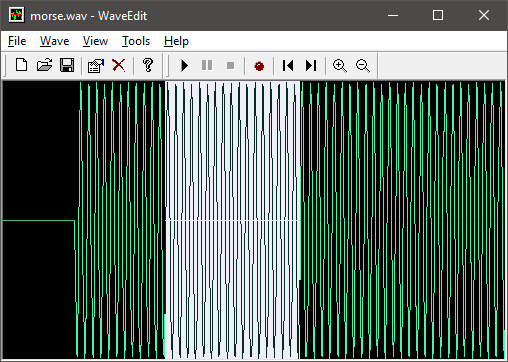Open the Tools menu
Viewport: 508px width, 362px height.
136,41
